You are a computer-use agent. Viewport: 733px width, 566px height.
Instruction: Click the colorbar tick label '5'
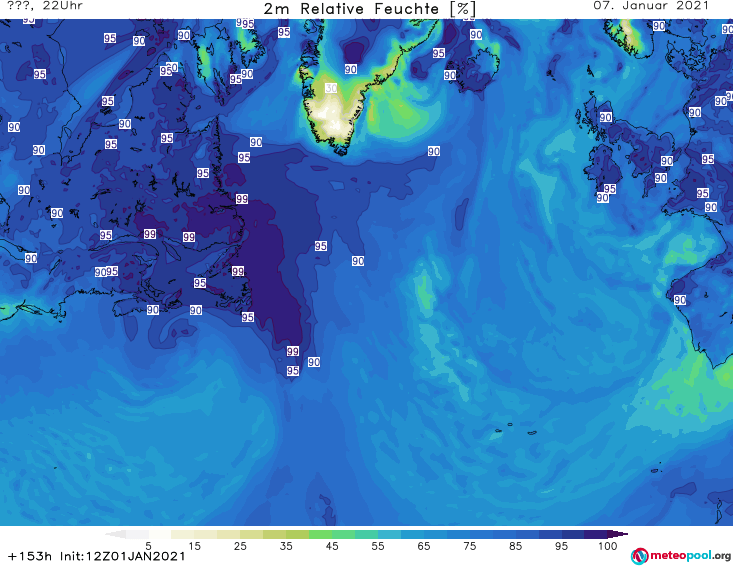148,546
